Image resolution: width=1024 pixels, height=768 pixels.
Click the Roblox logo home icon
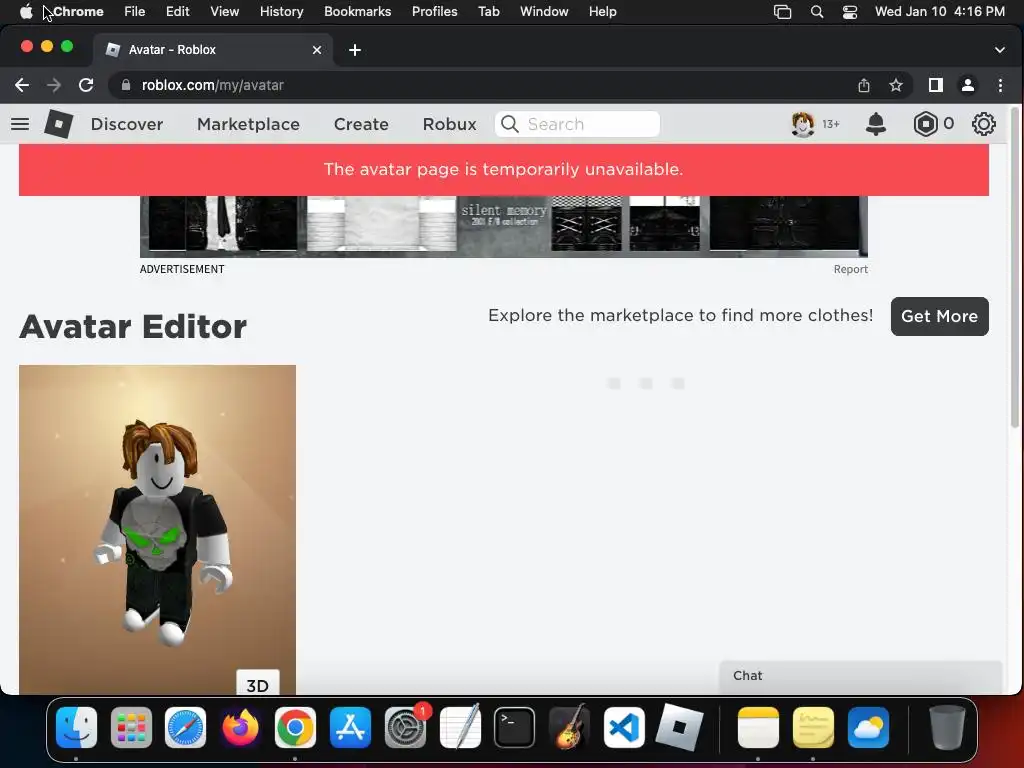58,124
